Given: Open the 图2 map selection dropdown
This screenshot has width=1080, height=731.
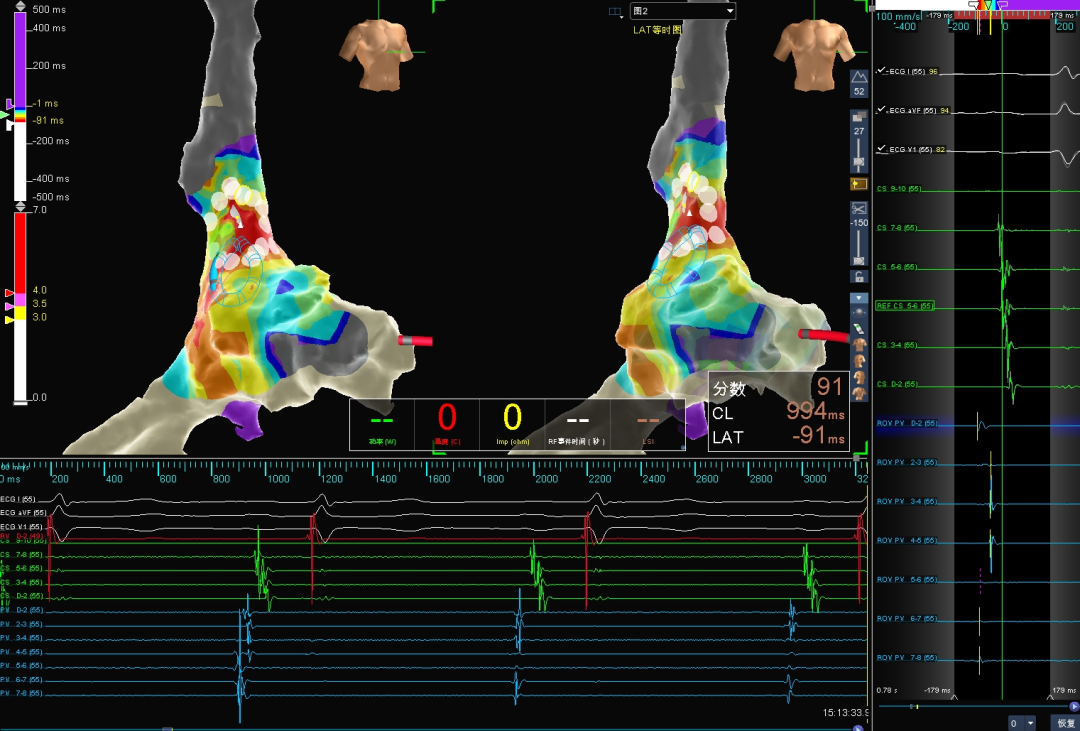Looking at the screenshot, I should pyautogui.click(x=683, y=11).
